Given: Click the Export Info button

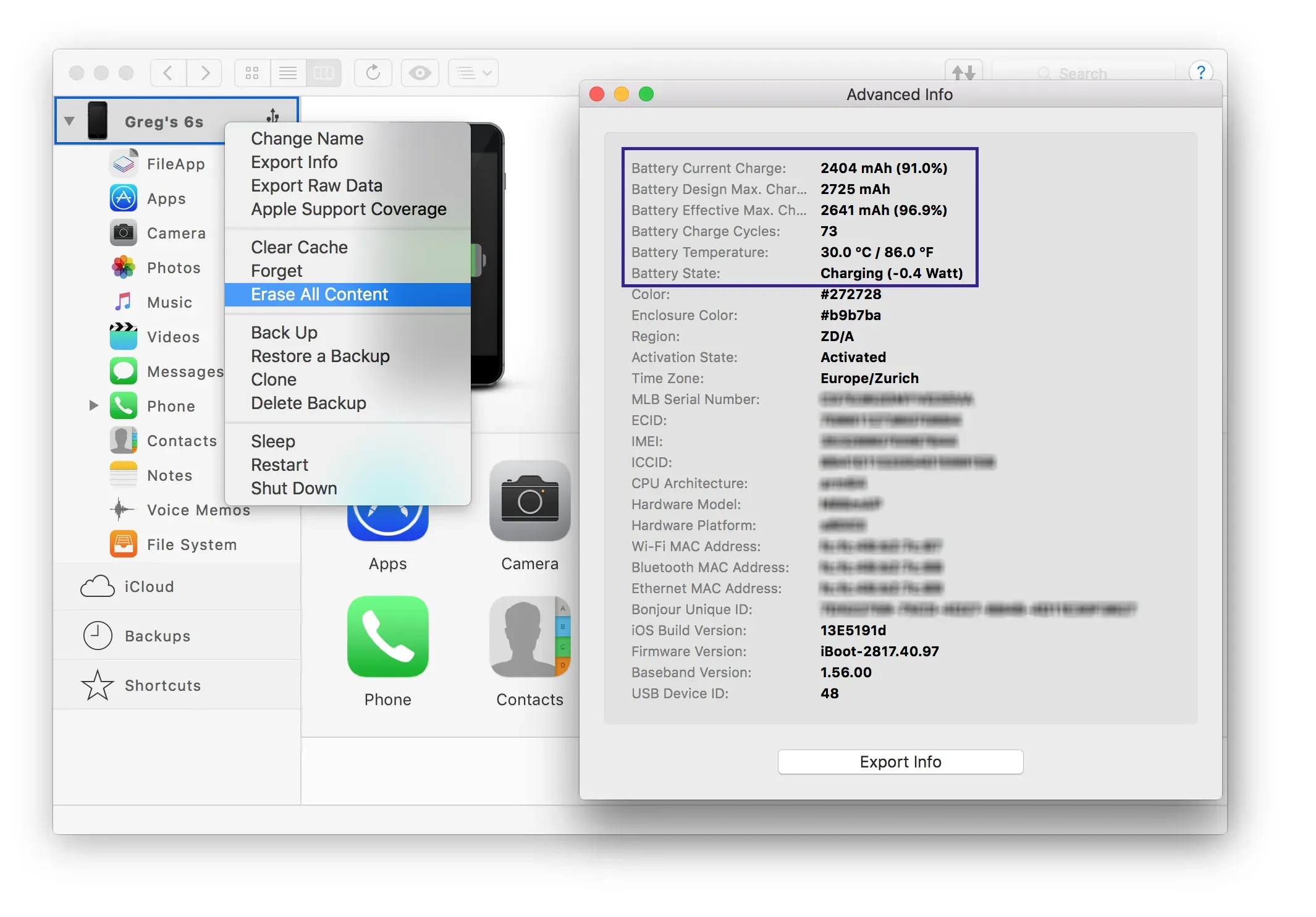Looking at the screenshot, I should pyautogui.click(x=900, y=761).
